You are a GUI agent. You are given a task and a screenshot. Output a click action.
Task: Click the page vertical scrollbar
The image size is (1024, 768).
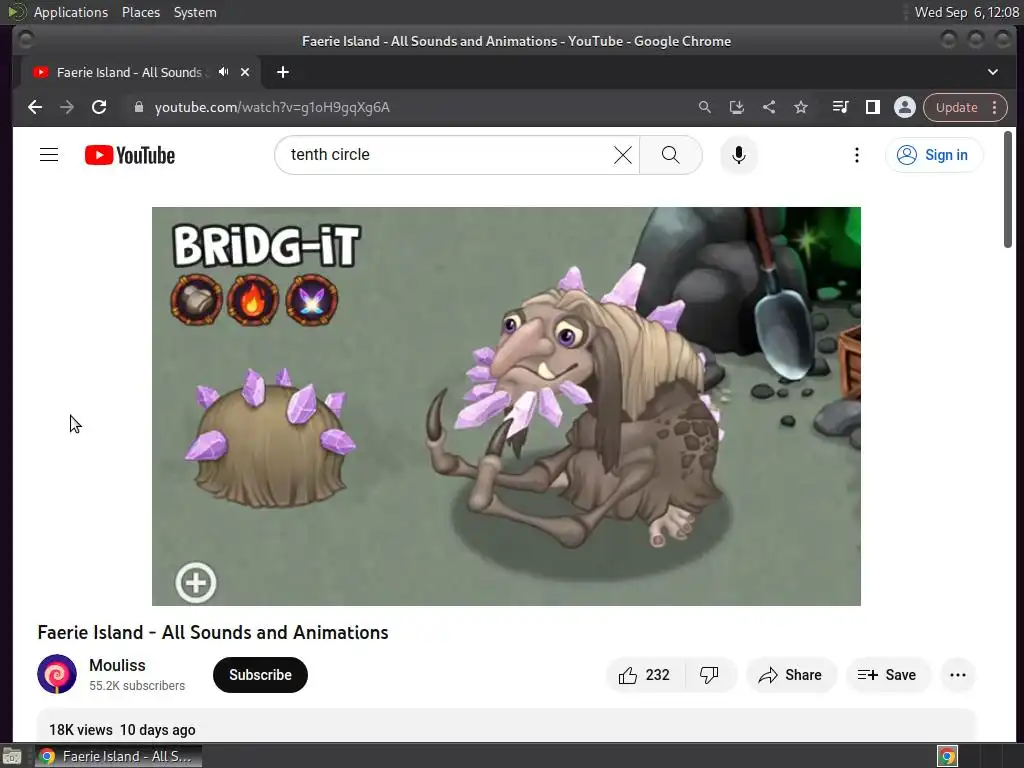click(1008, 189)
